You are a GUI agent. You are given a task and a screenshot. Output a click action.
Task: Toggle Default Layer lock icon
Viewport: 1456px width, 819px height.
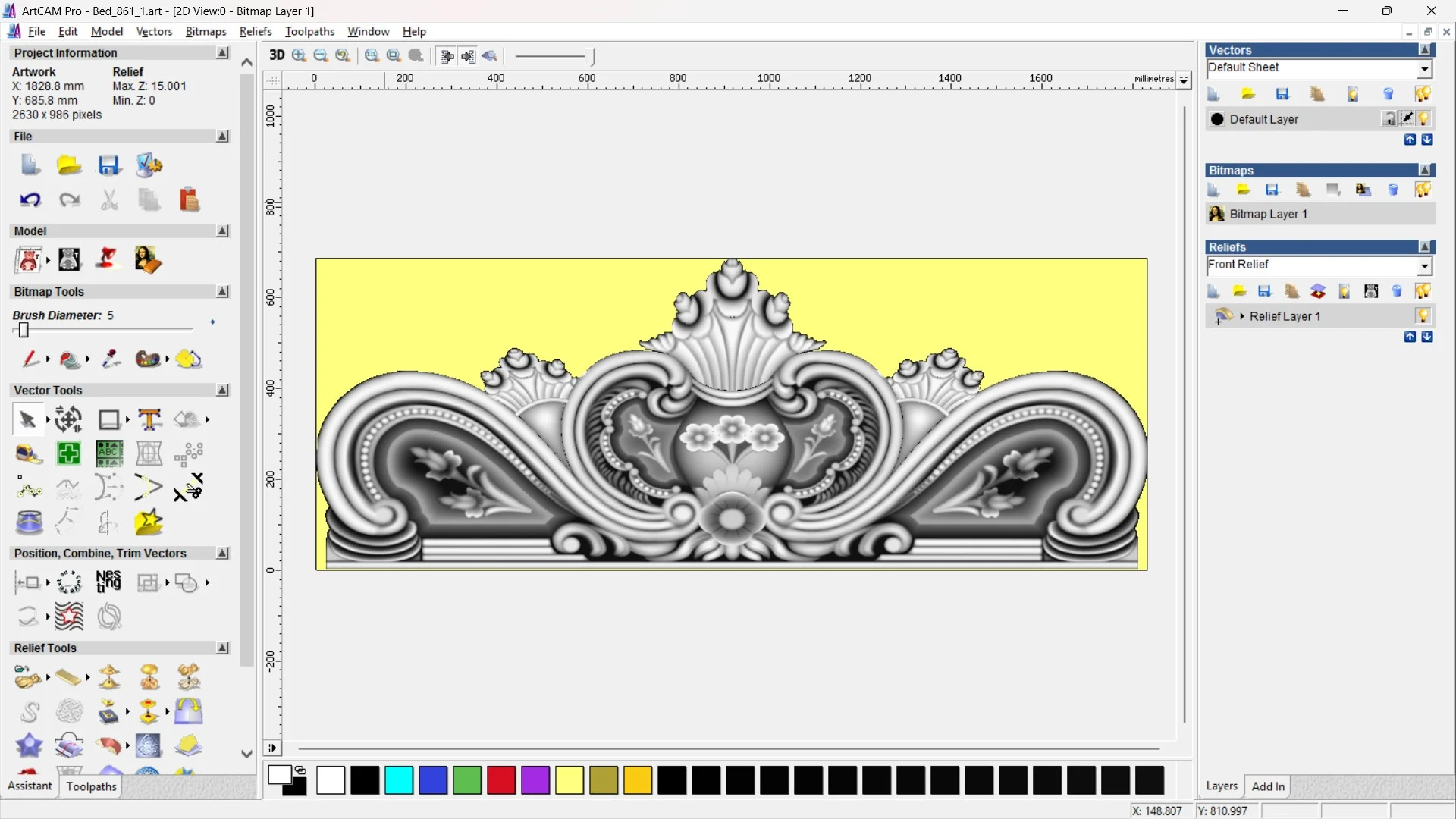pyautogui.click(x=1389, y=119)
